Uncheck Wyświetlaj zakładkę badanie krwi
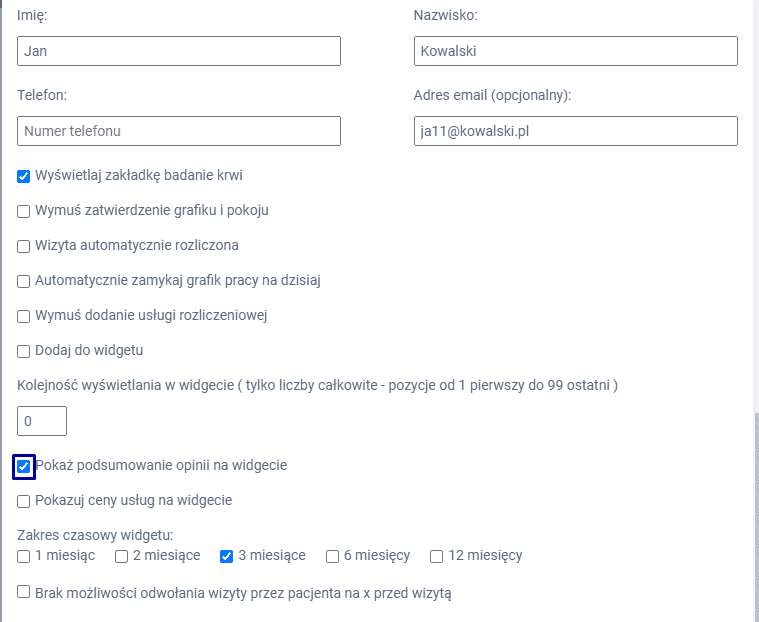Viewport: 759px width, 622px height. coord(24,176)
